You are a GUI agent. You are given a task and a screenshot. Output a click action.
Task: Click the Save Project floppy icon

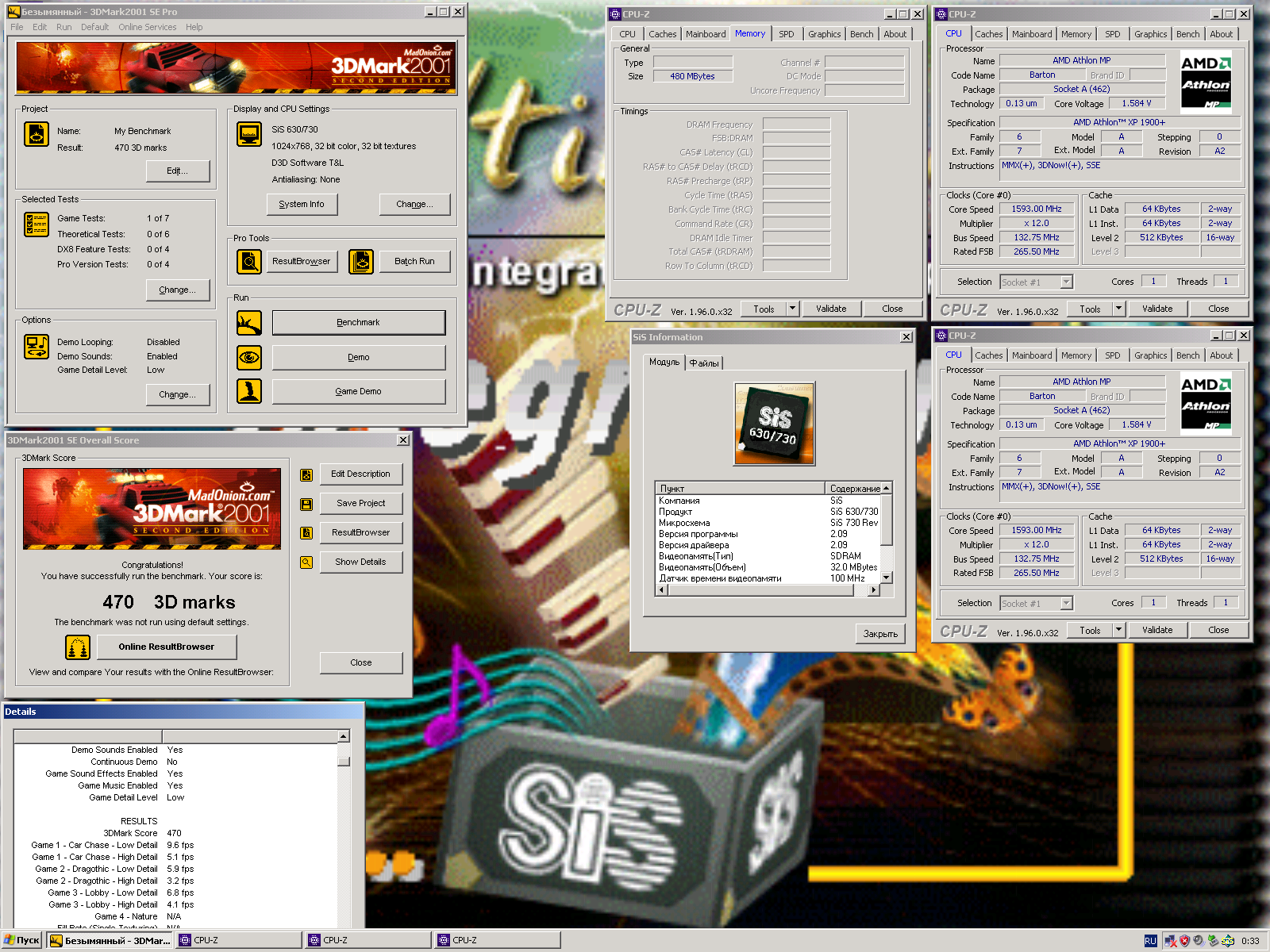tap(306, 504)
